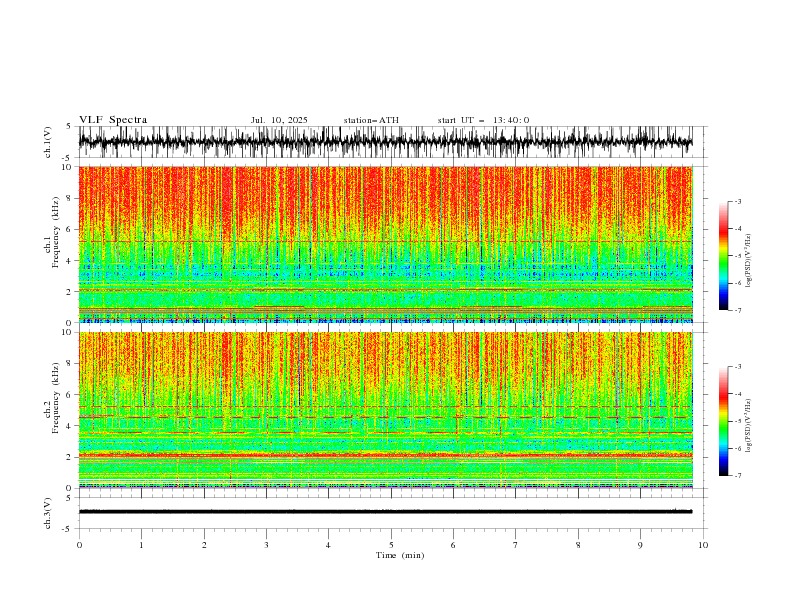Click the flat ch.3 voltage trace

(x=385, y=512)
